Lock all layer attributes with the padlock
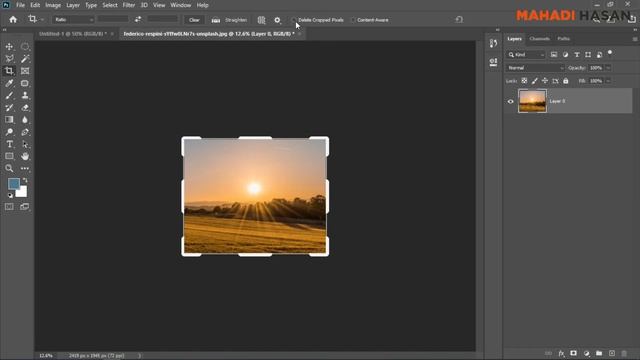The width and height of the screenshot is (640, 360). (x=566, y=81)
